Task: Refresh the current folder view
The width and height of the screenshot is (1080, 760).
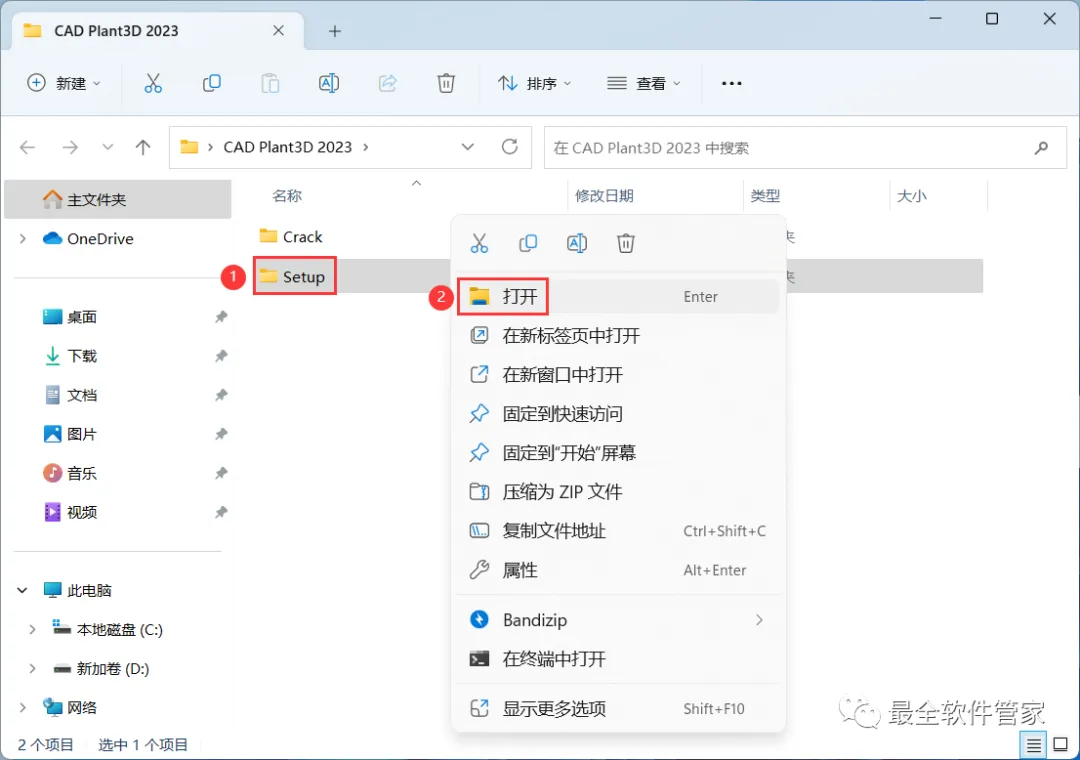Action: coord(509,147)
